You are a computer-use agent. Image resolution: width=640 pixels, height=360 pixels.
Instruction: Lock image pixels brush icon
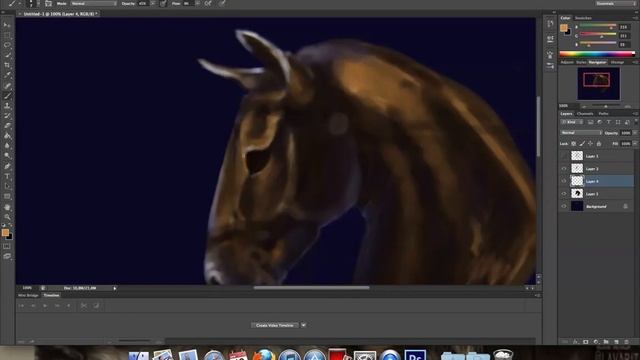tap(582, 144)
